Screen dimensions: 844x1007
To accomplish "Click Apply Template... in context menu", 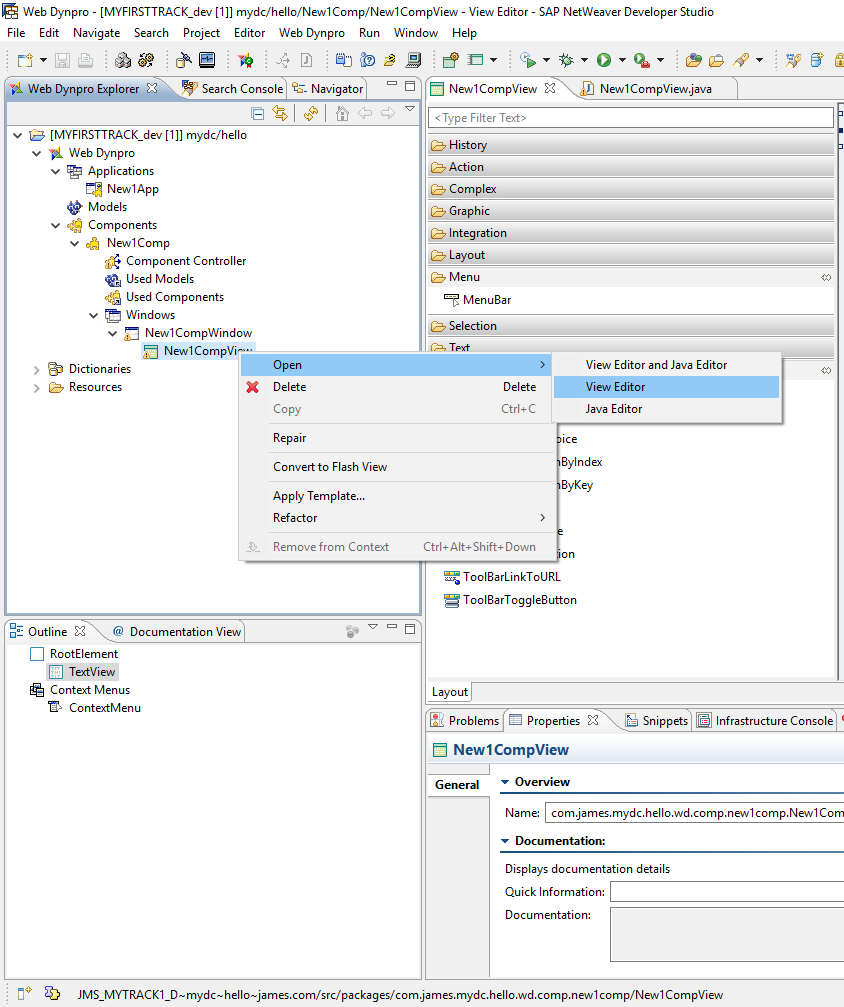I will tap(398, 496).
